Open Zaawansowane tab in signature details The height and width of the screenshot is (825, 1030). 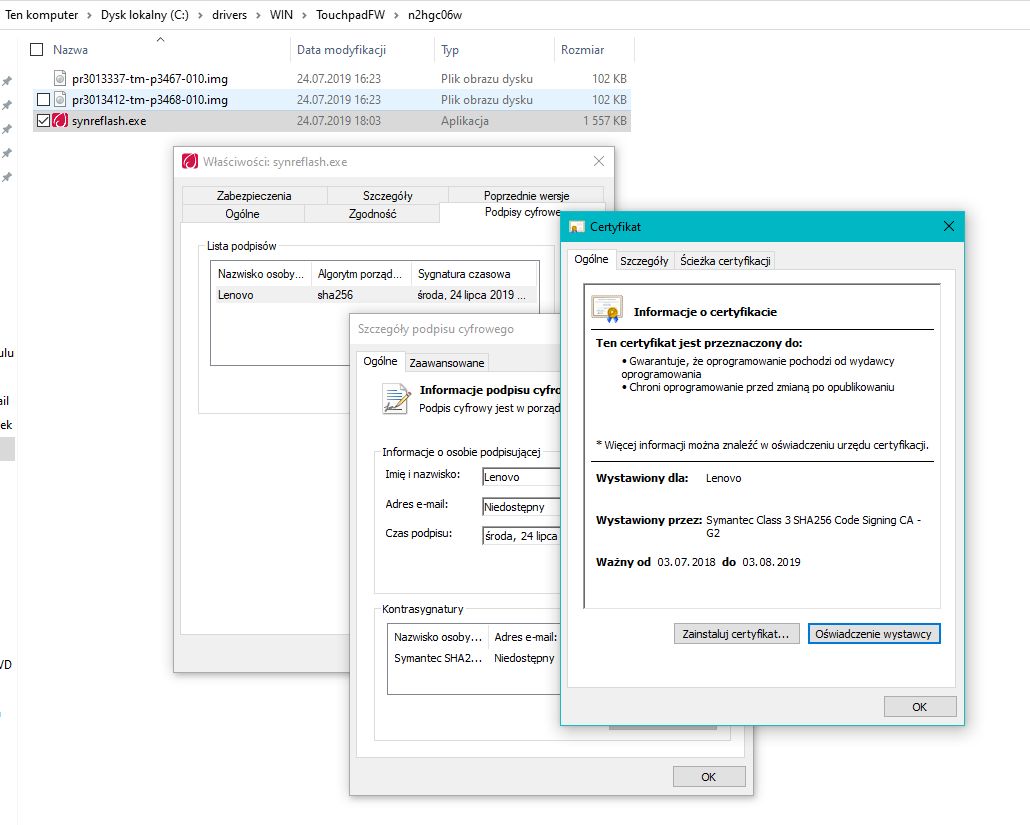pyautogui.click(x=447, y=363)
